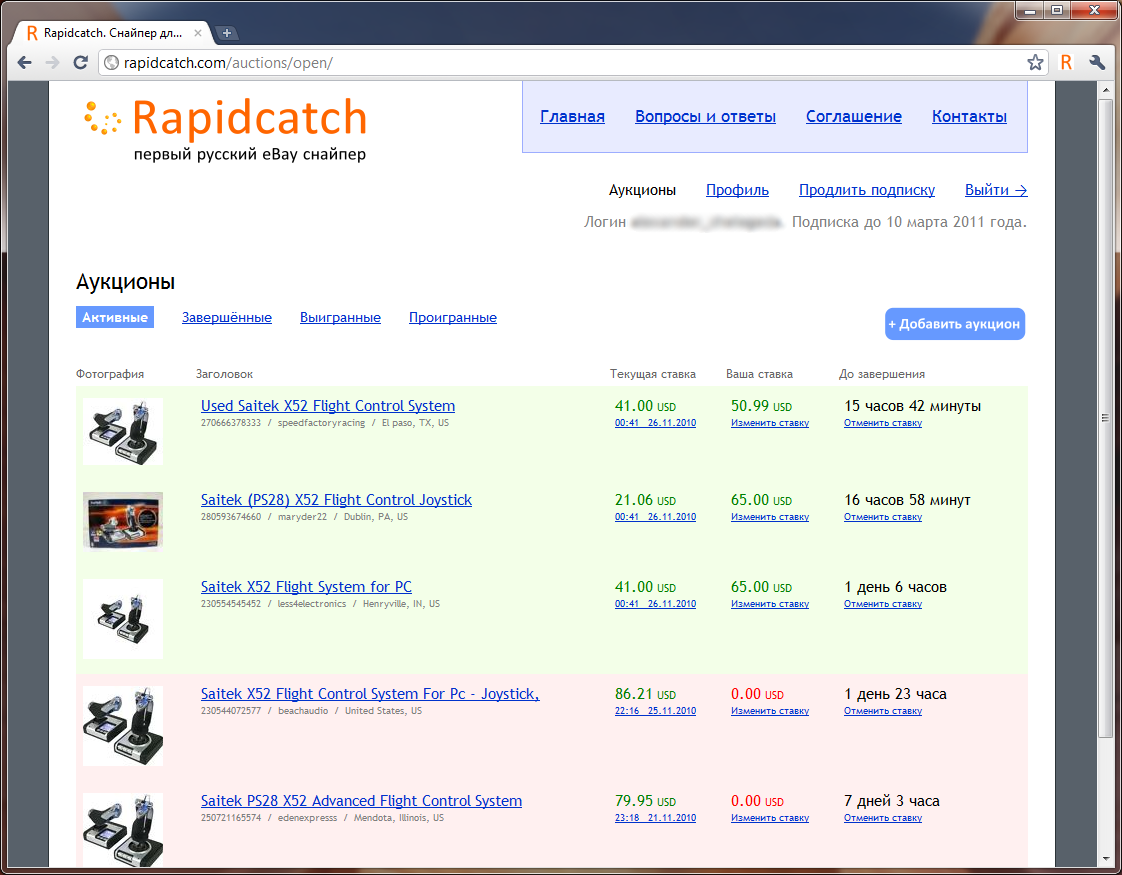The width and height of the screenshot is (1122, 875).
Task: Click scrollbar down arrow
Action: coord(1105,859)
